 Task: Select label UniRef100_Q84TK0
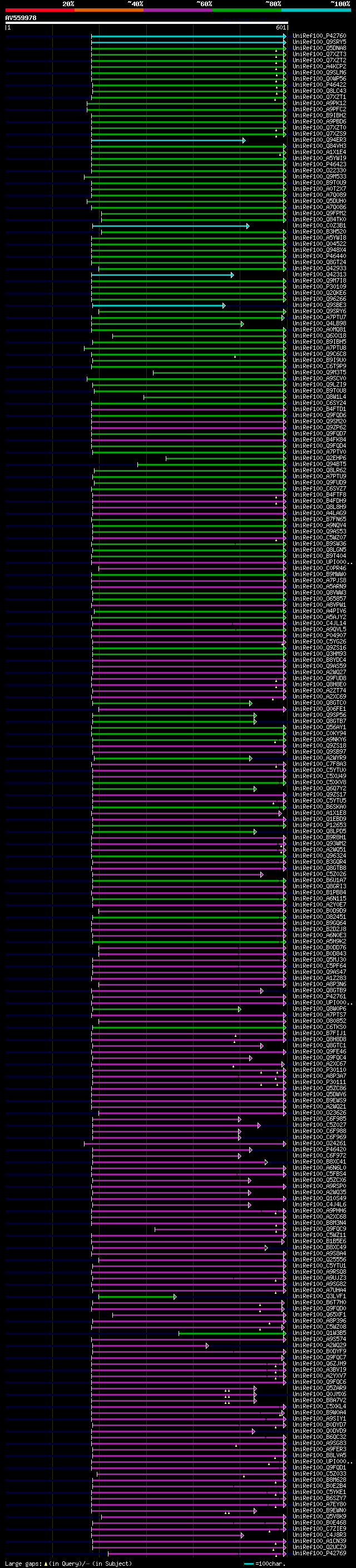[x=319, y=220]
